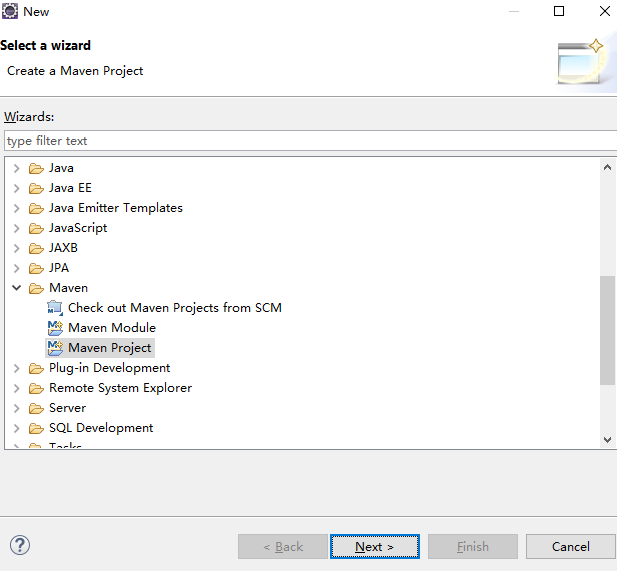Image resolution: width=617 pixels, height=571 pixels.
Task: Expand the Java Emitter Templates category
Action: (x=17, y=208)
